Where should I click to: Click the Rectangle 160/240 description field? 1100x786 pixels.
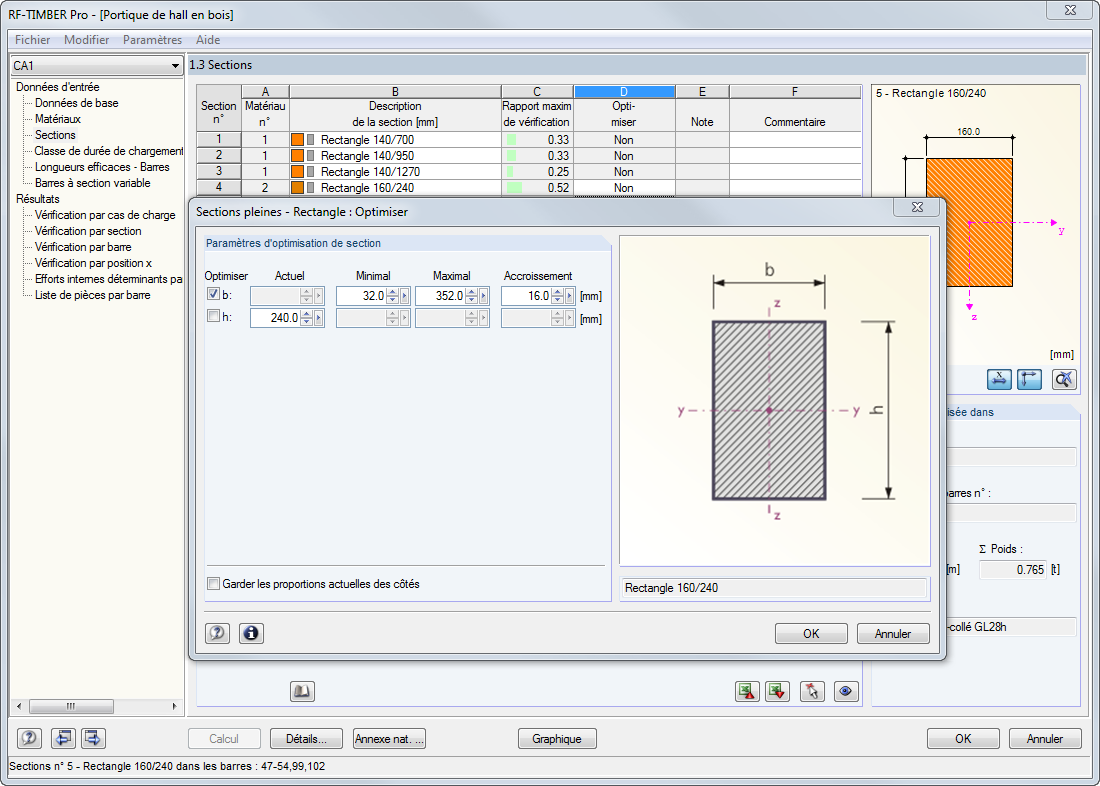click(x=774, y=588)
